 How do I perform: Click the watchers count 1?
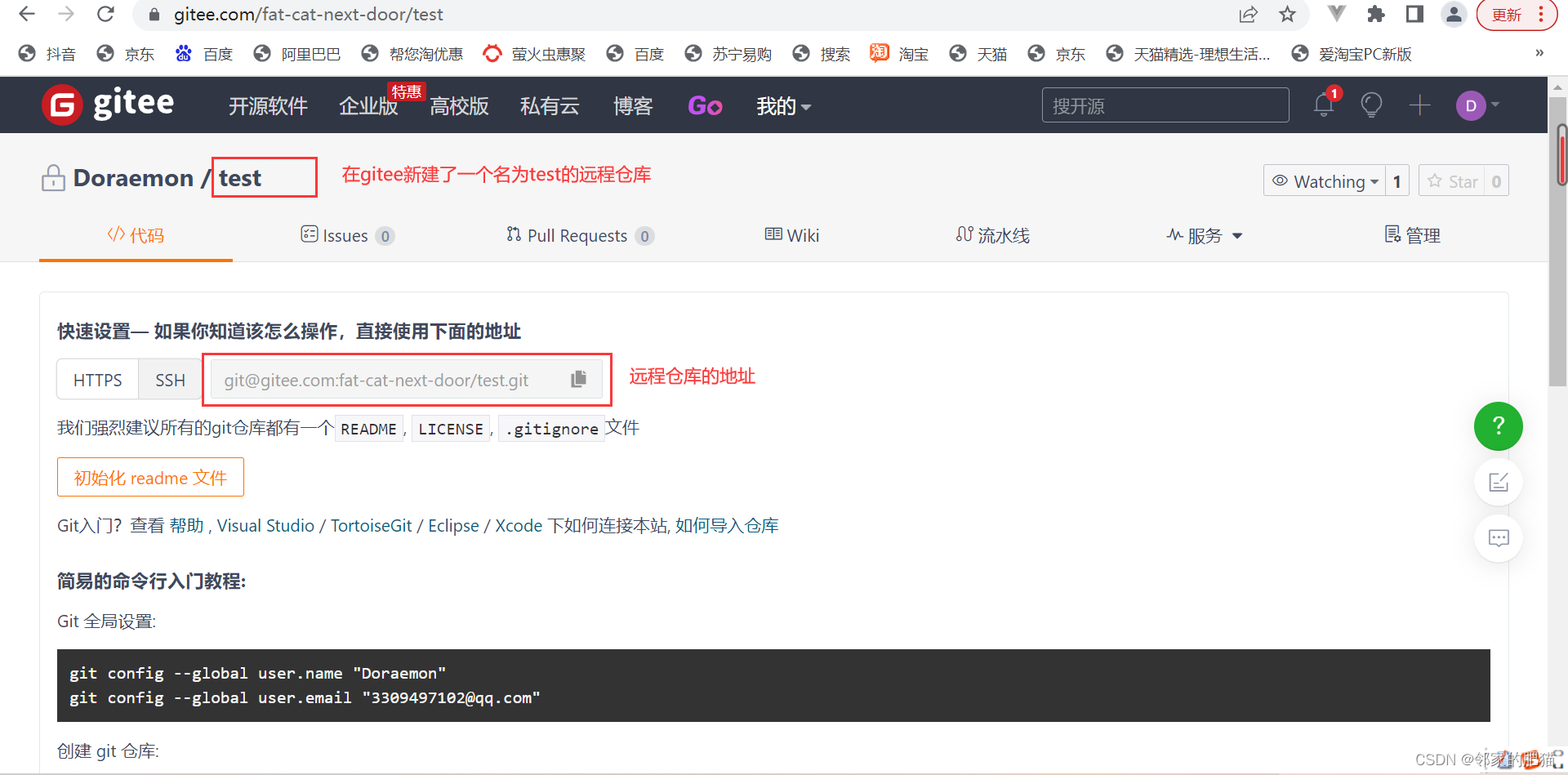(1397, 181)
